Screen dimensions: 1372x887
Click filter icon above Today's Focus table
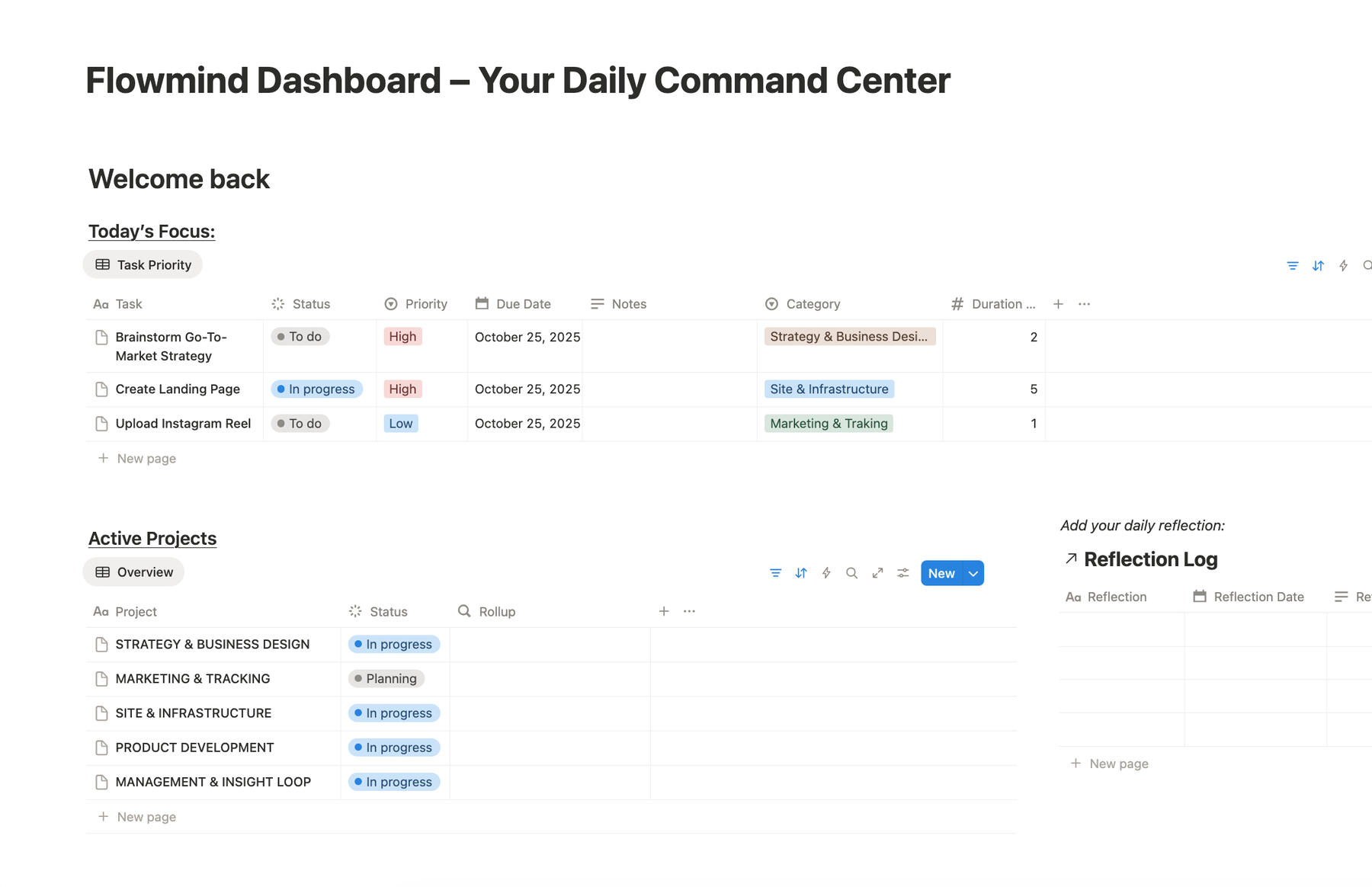click(x=1293, y=266)
